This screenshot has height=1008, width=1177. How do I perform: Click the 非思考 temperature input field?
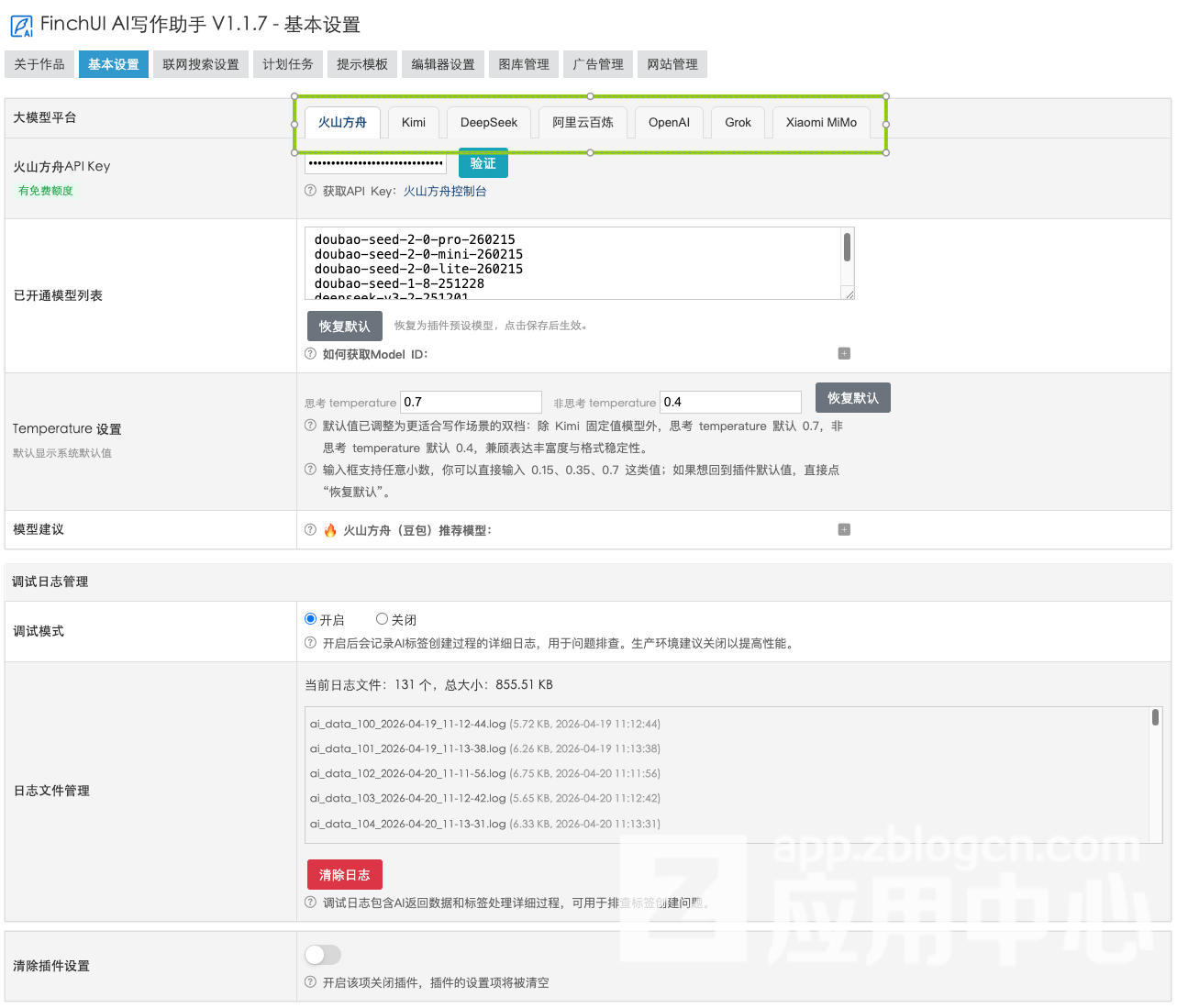point(730,402)
